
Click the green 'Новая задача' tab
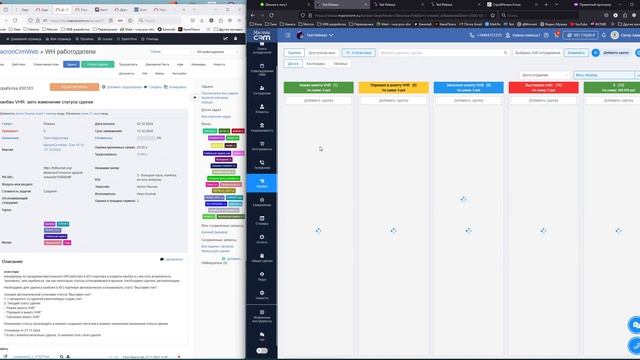98,64
